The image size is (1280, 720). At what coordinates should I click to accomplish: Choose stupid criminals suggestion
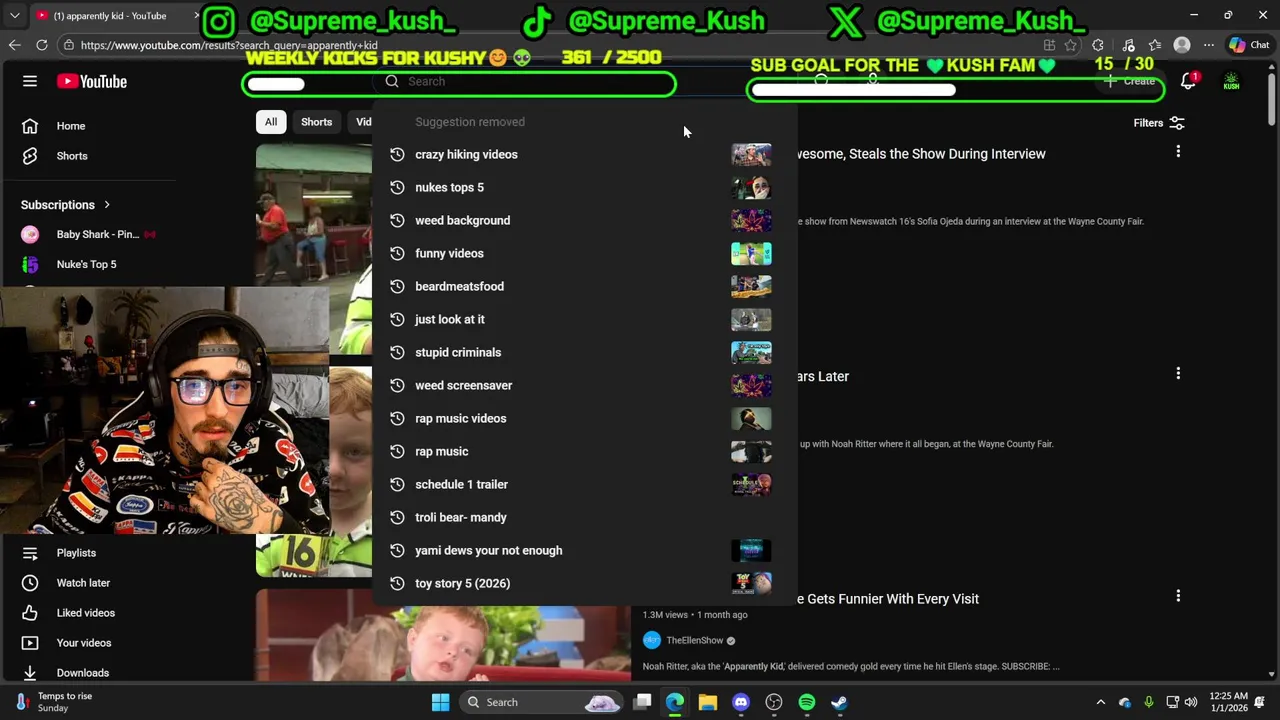pos(584,352)
